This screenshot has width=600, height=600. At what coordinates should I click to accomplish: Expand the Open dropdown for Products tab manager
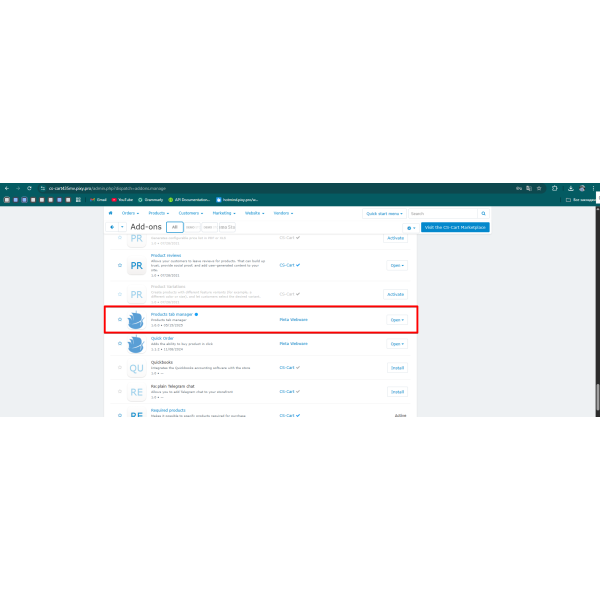[x=397, y=320]
